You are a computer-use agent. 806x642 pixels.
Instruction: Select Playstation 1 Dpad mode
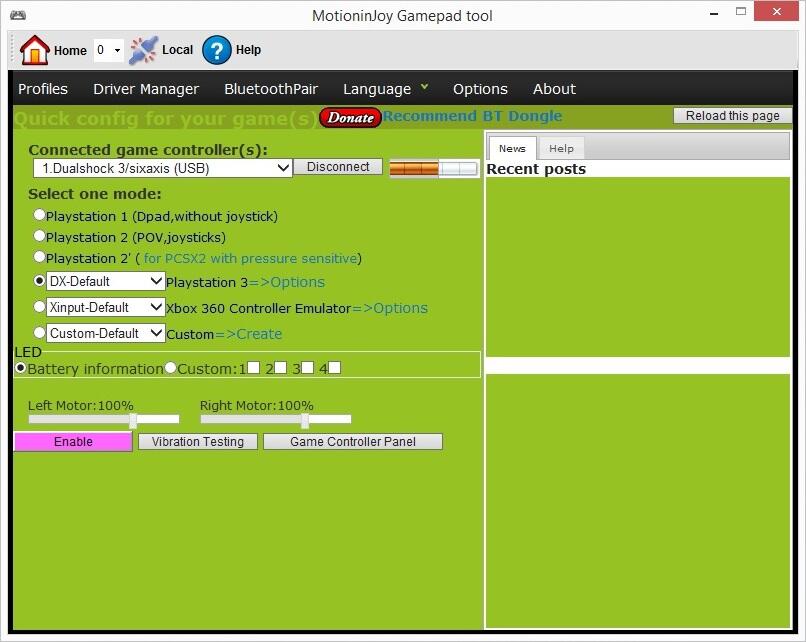[39, 214]
